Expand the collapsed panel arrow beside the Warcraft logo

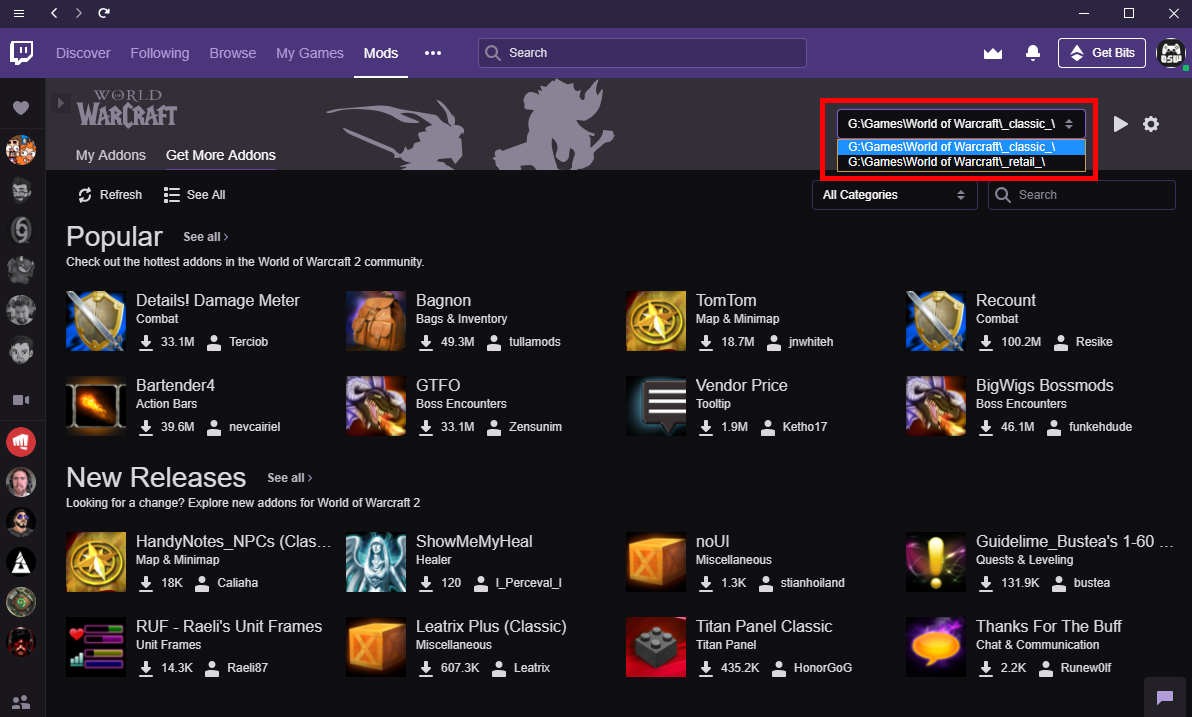coord(61,103)
